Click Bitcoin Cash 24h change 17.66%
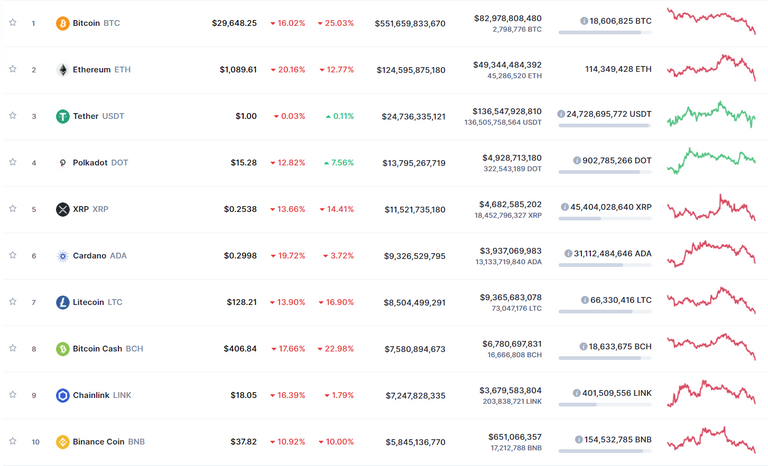768x466 pixels. pos(288,349)
